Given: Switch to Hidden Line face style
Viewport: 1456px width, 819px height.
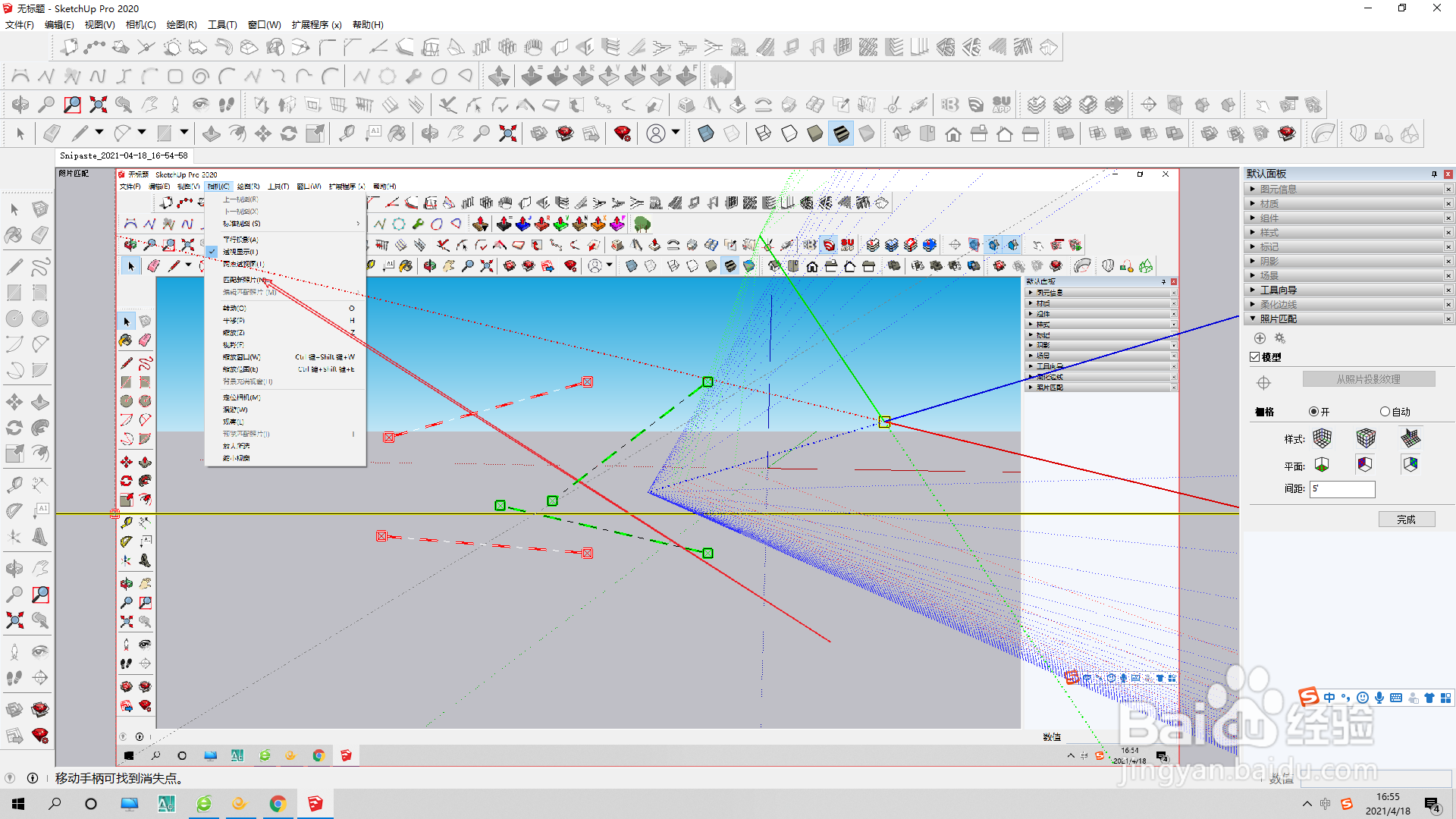Looking at the screenshot, I should click(x=789, y=134).
